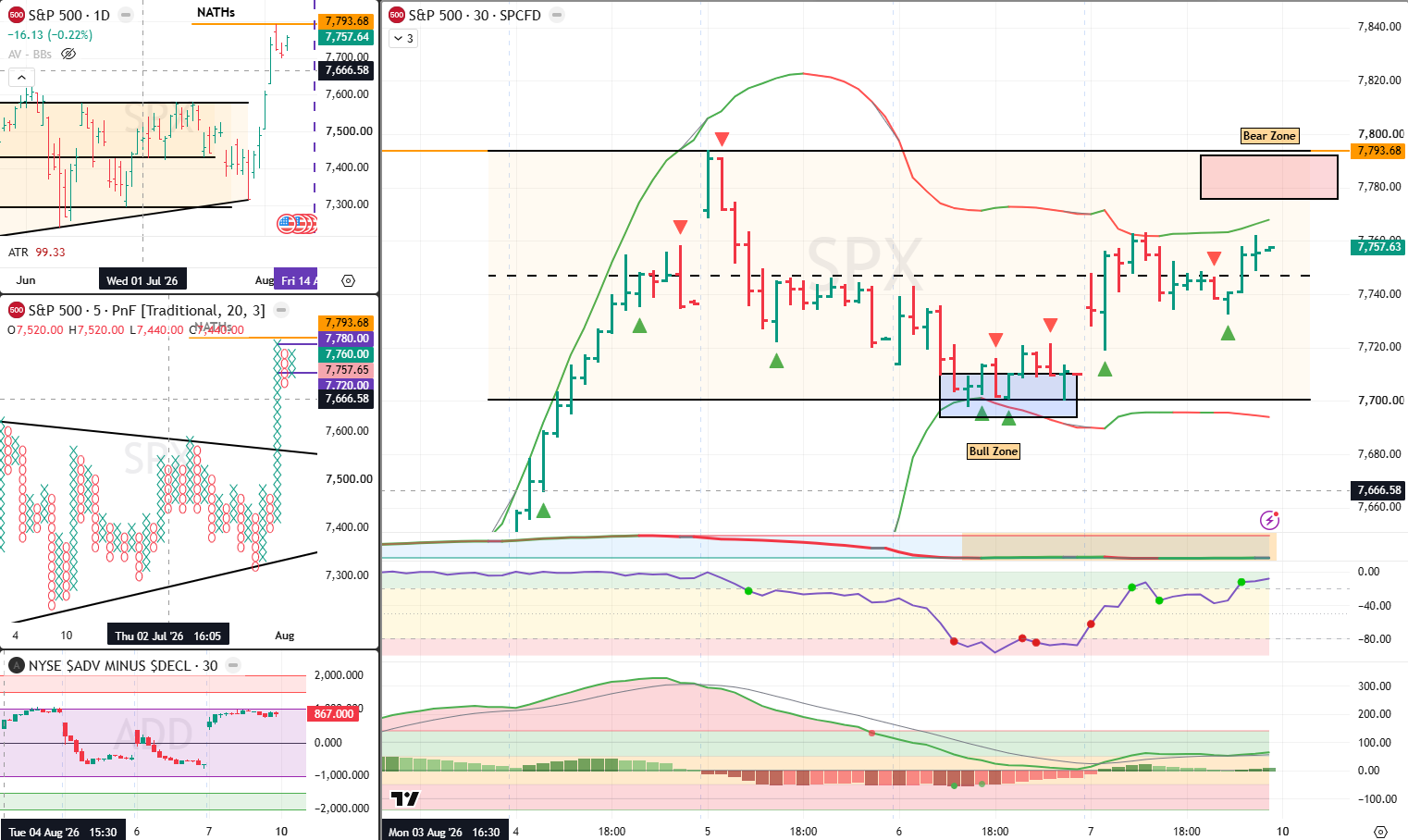The width and height of the screenshot is (1408, 840).
Task: Click the ATR 99.33 indicator readout
Action: point(37,252)
